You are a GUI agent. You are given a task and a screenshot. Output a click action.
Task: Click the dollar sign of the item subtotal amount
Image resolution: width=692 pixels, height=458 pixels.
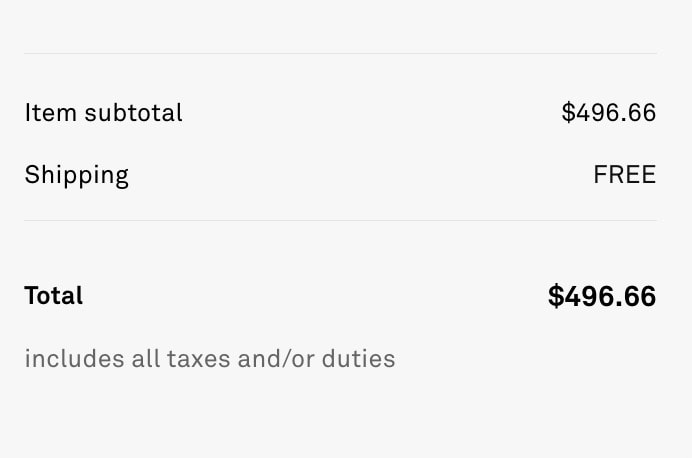click(x=568, y=113)
